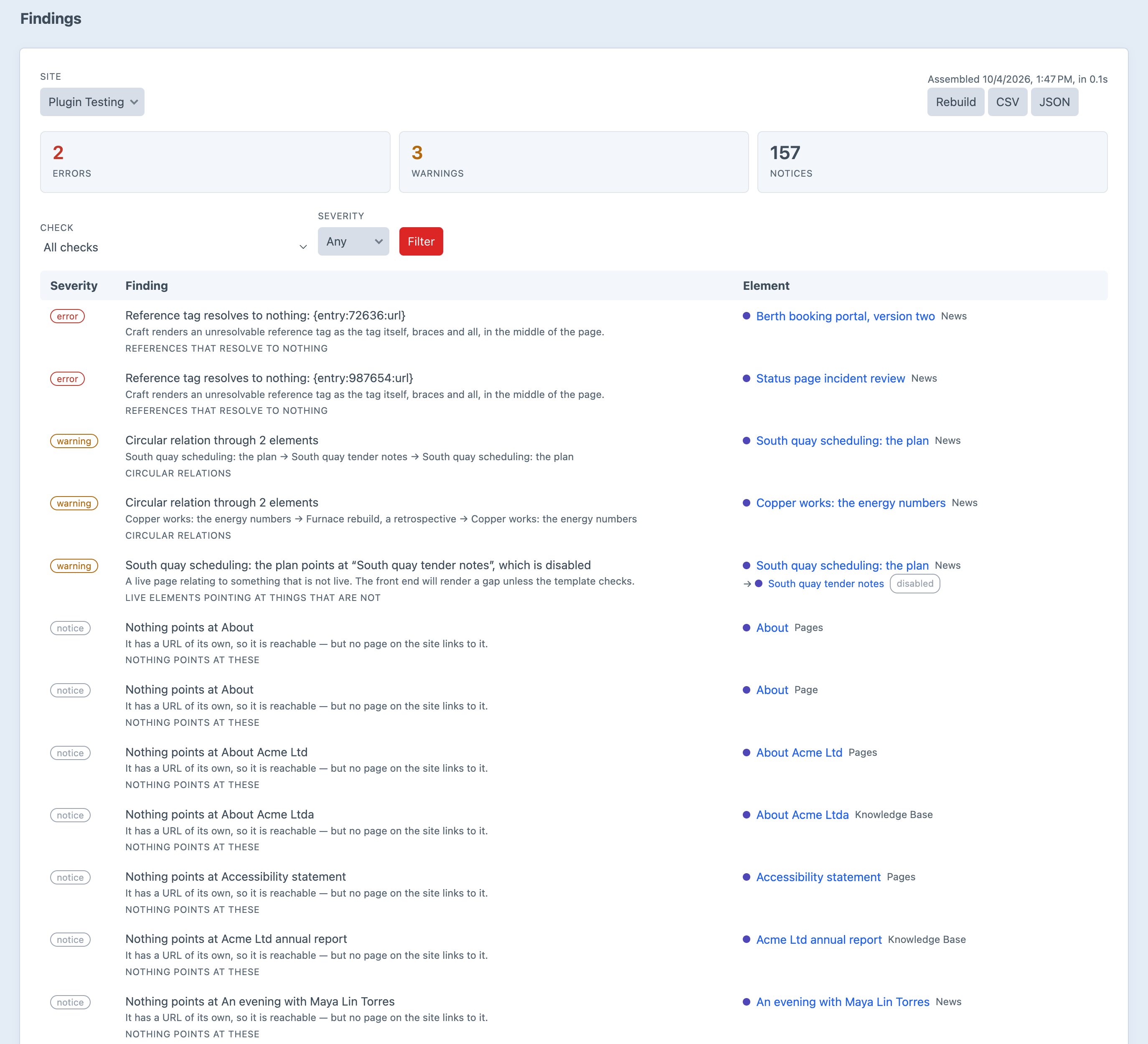This screenshot has height=1044, width=1148.
Task: Click error badge for entry:72636 finding
Action: [x=67, y=316]
